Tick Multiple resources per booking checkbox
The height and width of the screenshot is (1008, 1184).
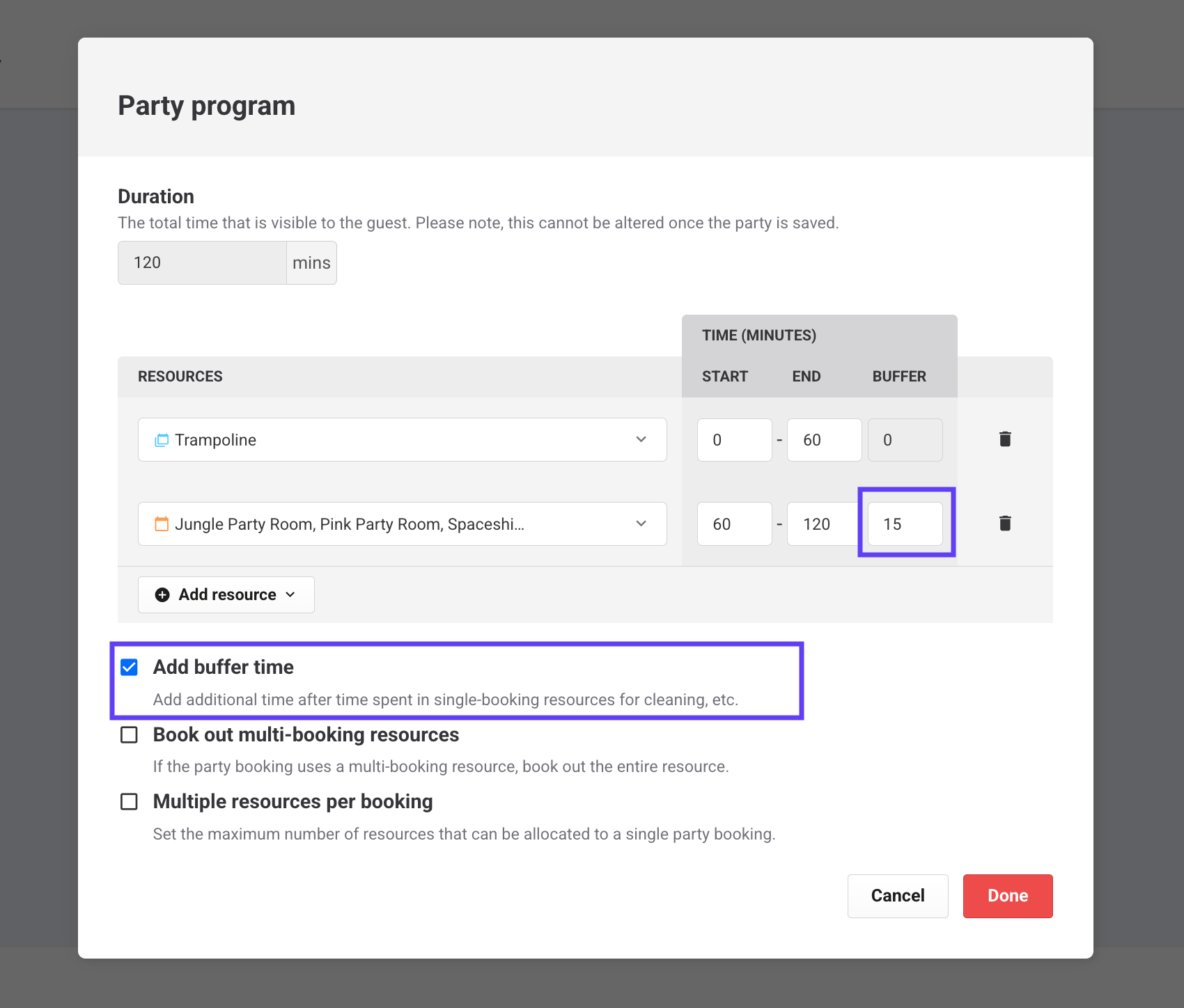pyautogui.click(x=129, y=802)
